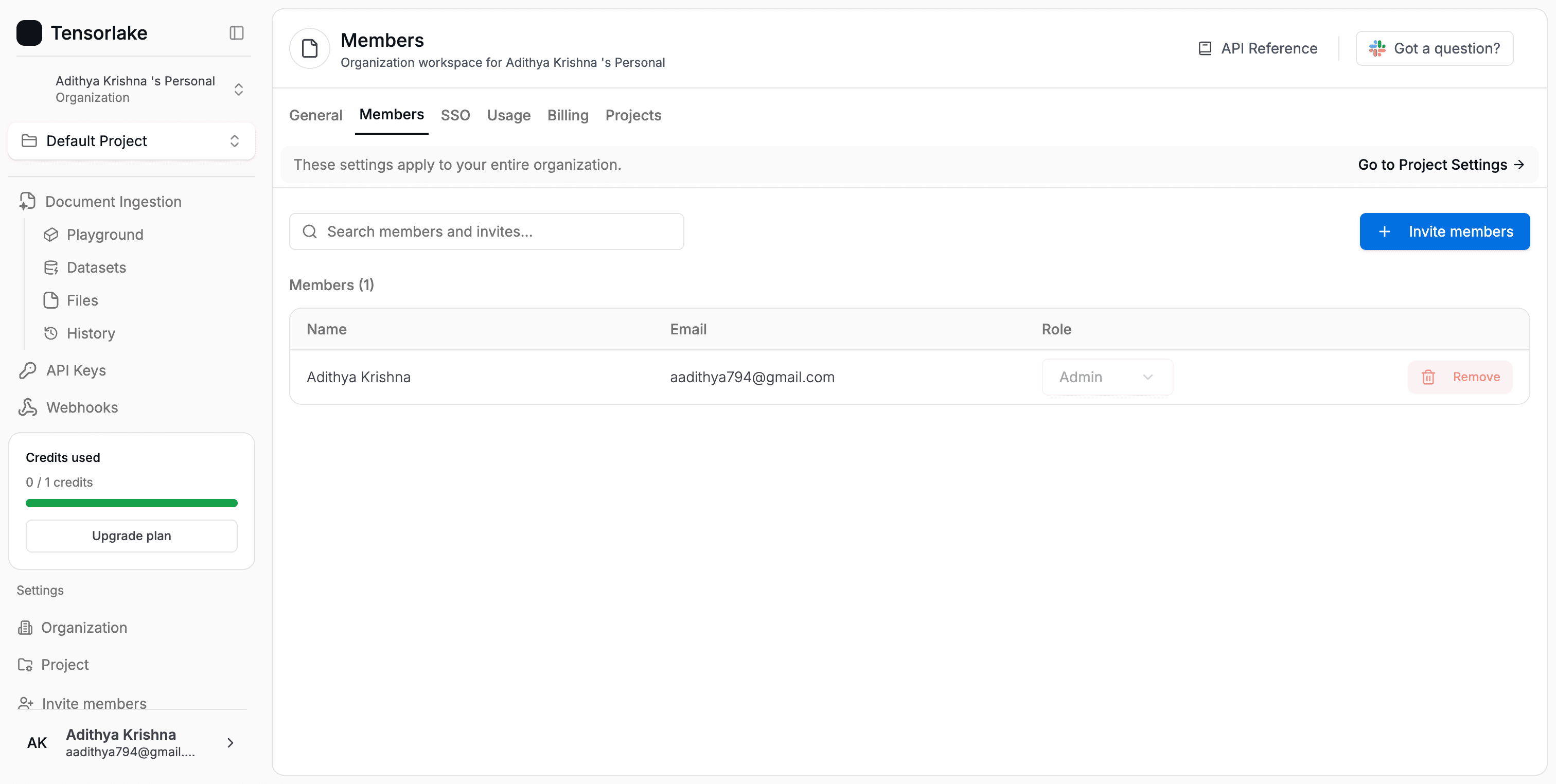Image resolution: width=1556 pixels, height=784 pixels.
Task: Select the Members tab
Action: (x=392, y=114)
